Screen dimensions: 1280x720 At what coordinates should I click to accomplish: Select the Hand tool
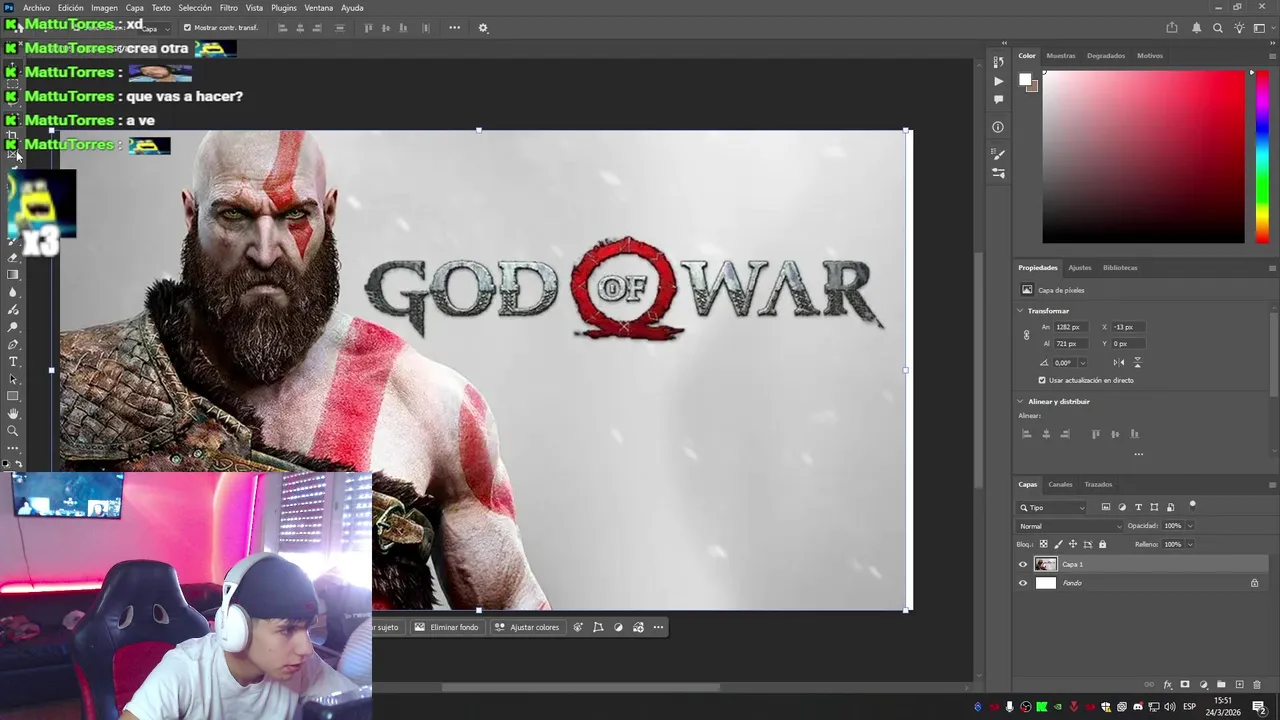(x=13, y=414)
